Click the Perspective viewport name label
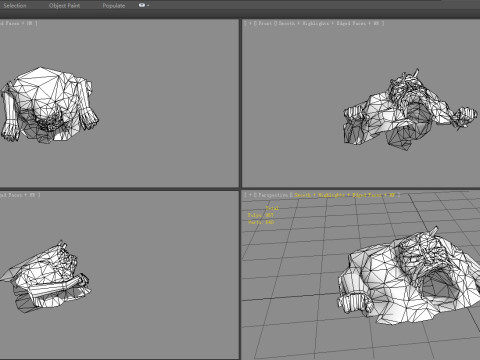480x360 pixels. [x=273, y=195]
